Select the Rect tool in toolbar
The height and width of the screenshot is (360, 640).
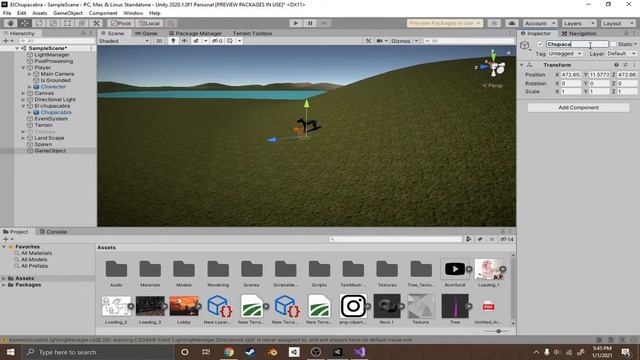click(x=68, y=23)
